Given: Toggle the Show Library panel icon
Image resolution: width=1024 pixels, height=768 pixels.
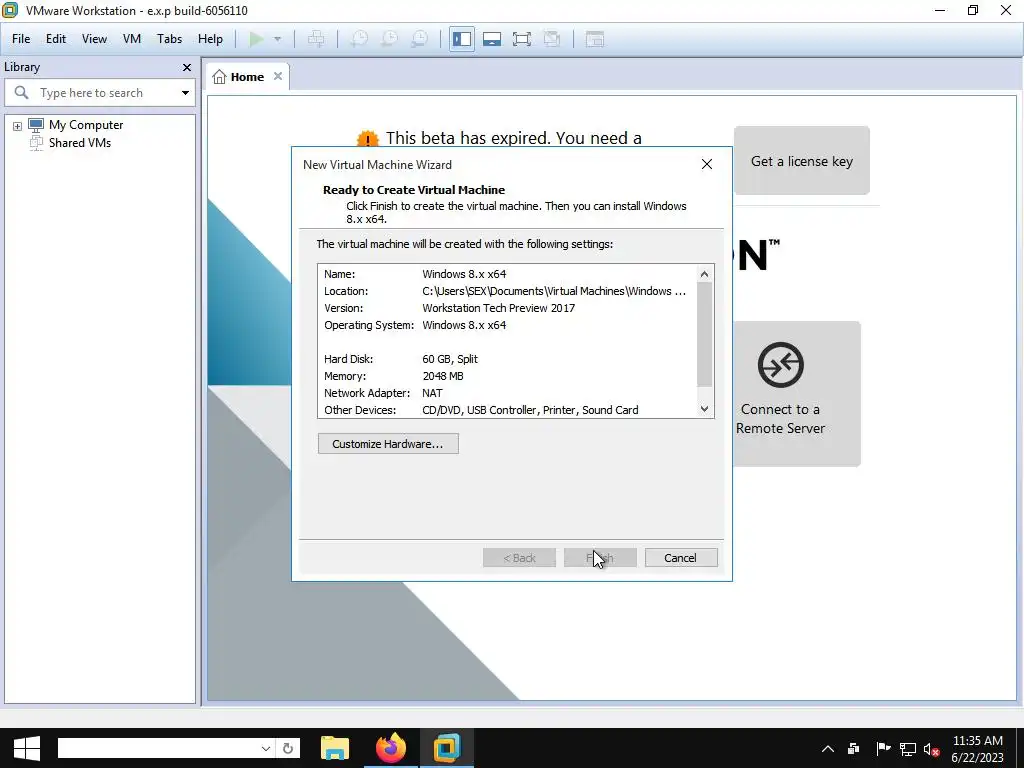Looking at the screenshot, I should [x=462, y=39].
